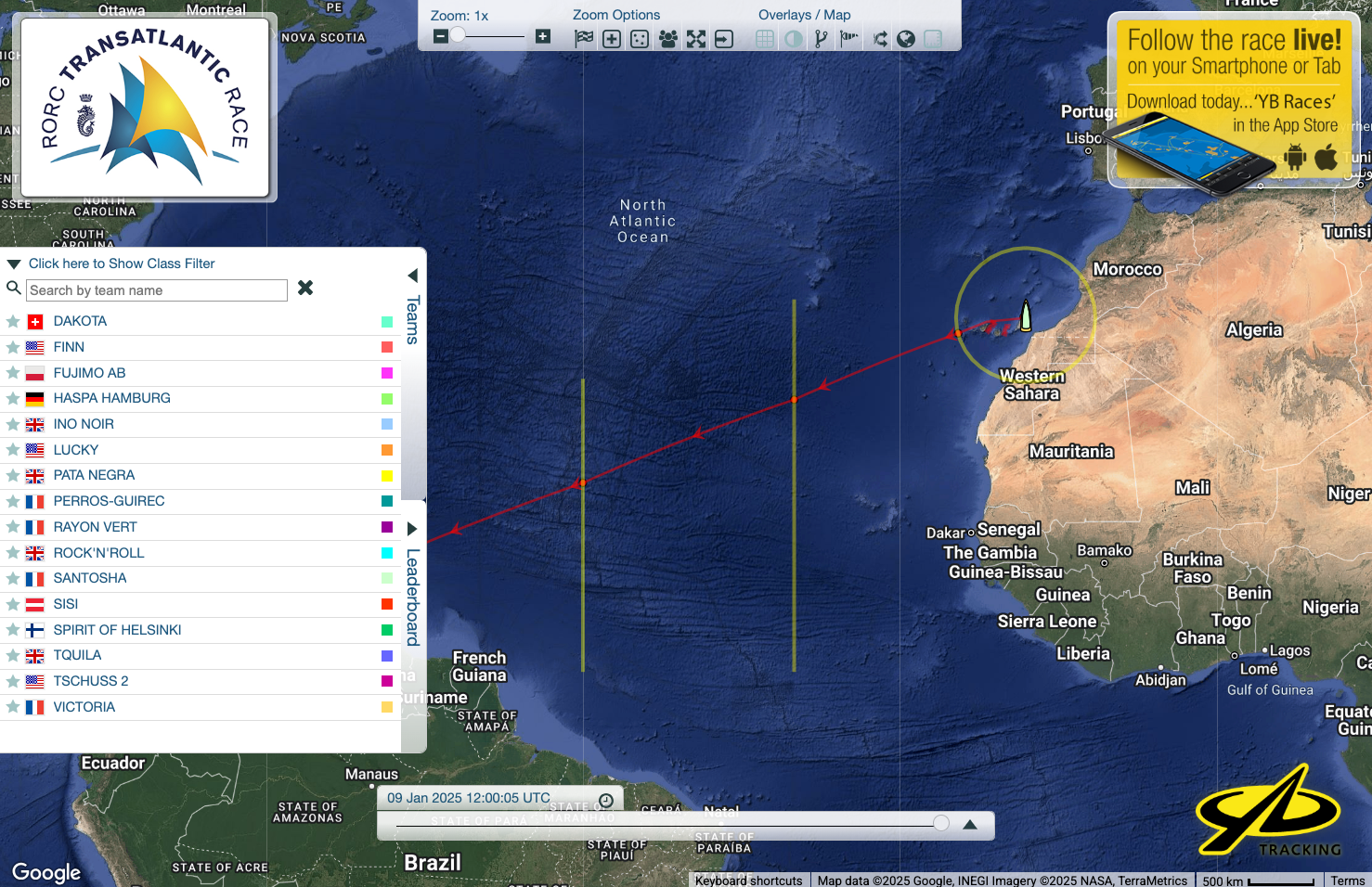The image size is (1372, 887).
Task: Select SPIRIT OF HELSINKI from the team list
Action: 117,630
